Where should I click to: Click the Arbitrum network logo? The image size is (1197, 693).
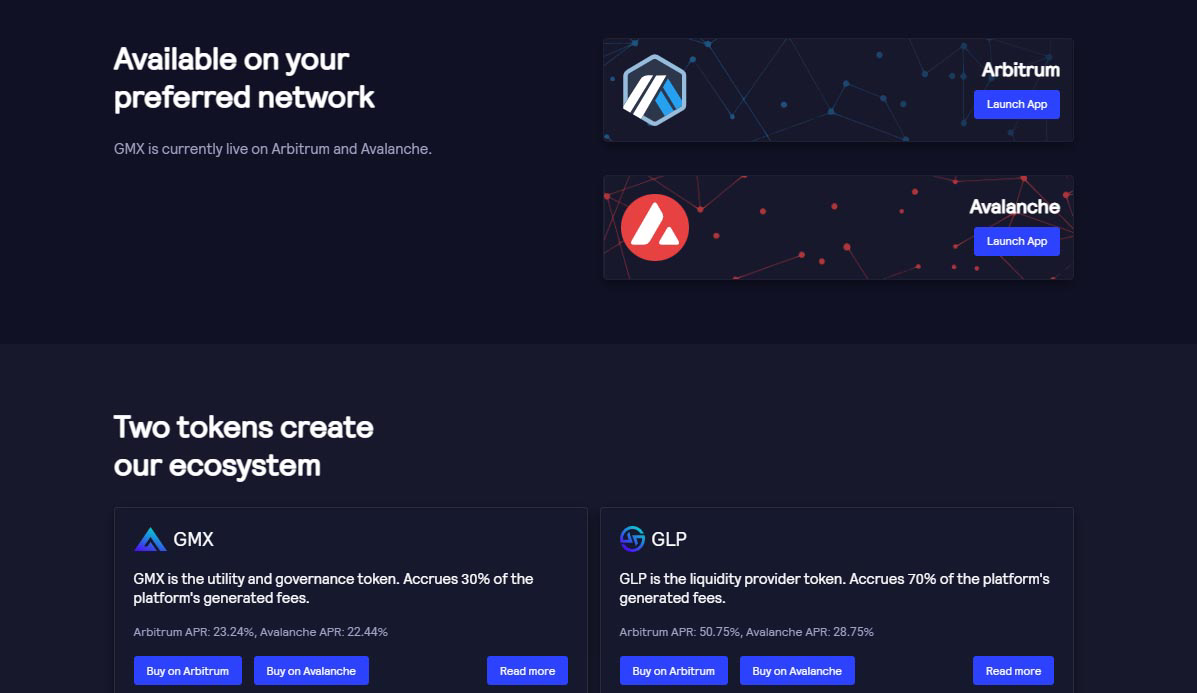(654, 90)
